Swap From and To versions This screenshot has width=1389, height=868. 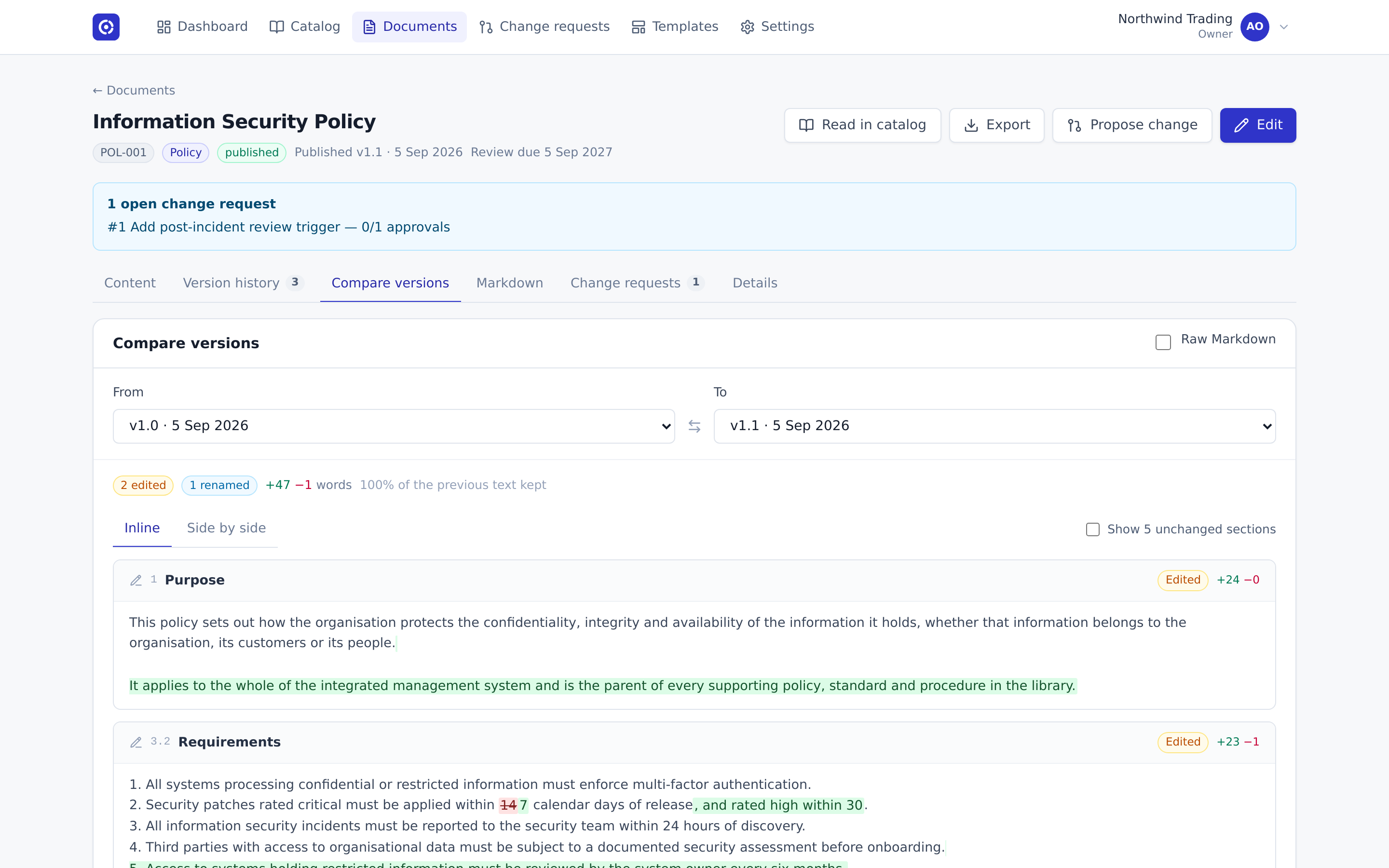[x=694, y=426]
